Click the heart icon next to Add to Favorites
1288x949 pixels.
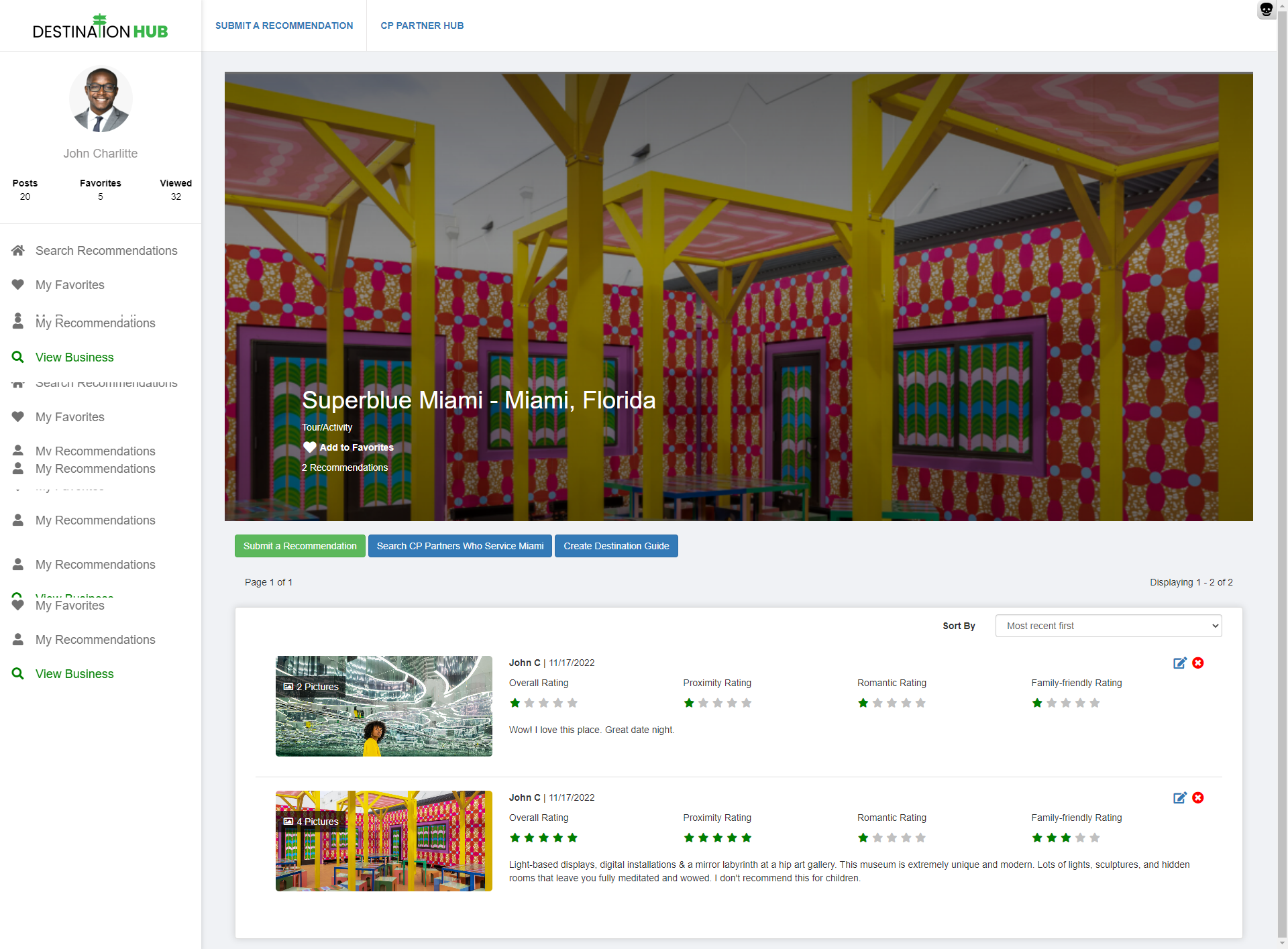pos(309,447)
